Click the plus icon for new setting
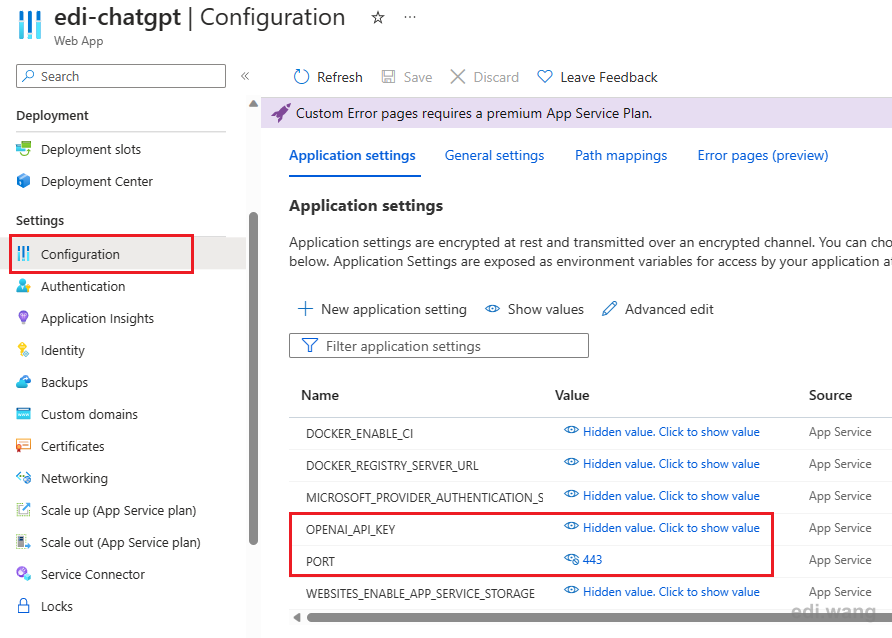Viewport: 892px width, 638px height. pos(305,309)
